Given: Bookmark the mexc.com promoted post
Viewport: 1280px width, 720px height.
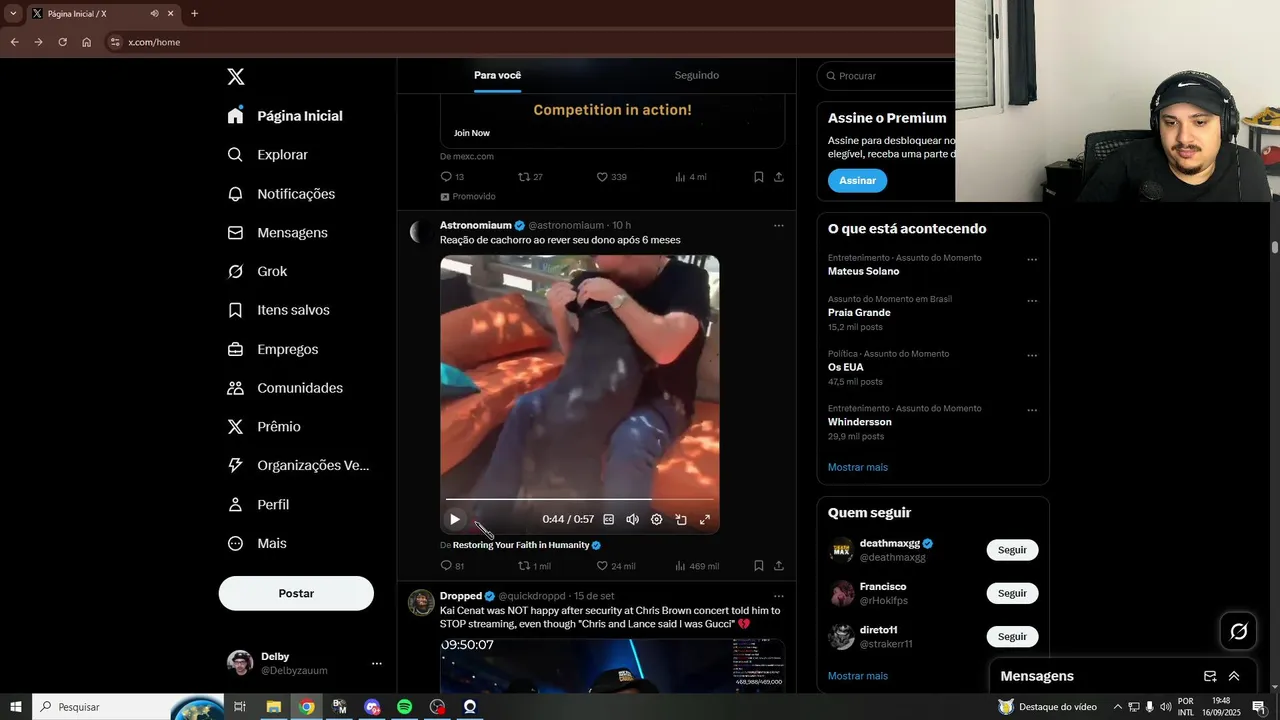Looking at the screenshot, I should pyautogui.click(x=759, y=177).
